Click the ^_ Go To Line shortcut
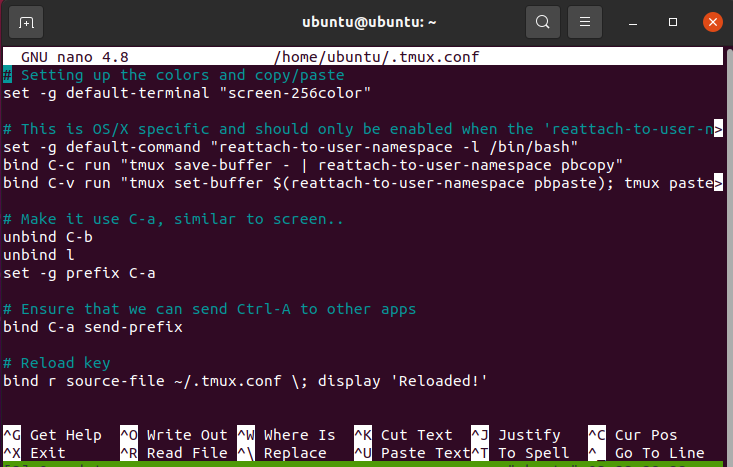 tap(647, 453)
